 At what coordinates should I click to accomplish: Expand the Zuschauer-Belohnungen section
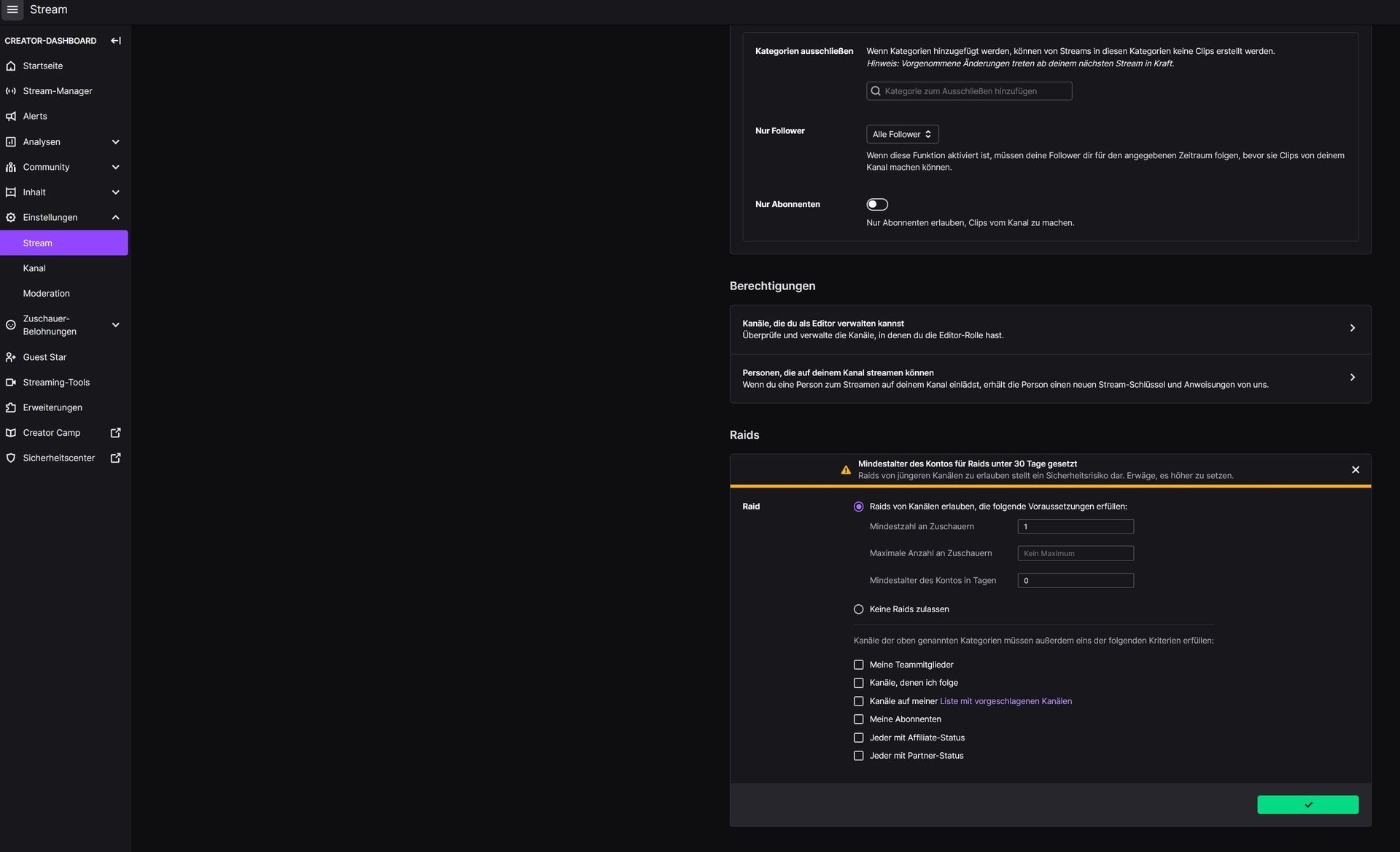click(115, 325)
